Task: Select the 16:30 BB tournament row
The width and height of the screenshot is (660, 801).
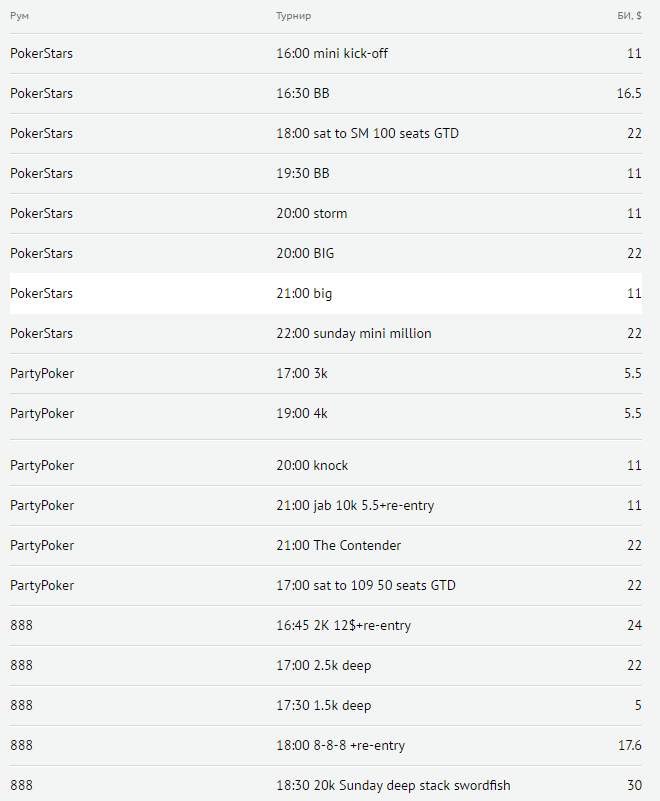Action: [x=302, y=93]
